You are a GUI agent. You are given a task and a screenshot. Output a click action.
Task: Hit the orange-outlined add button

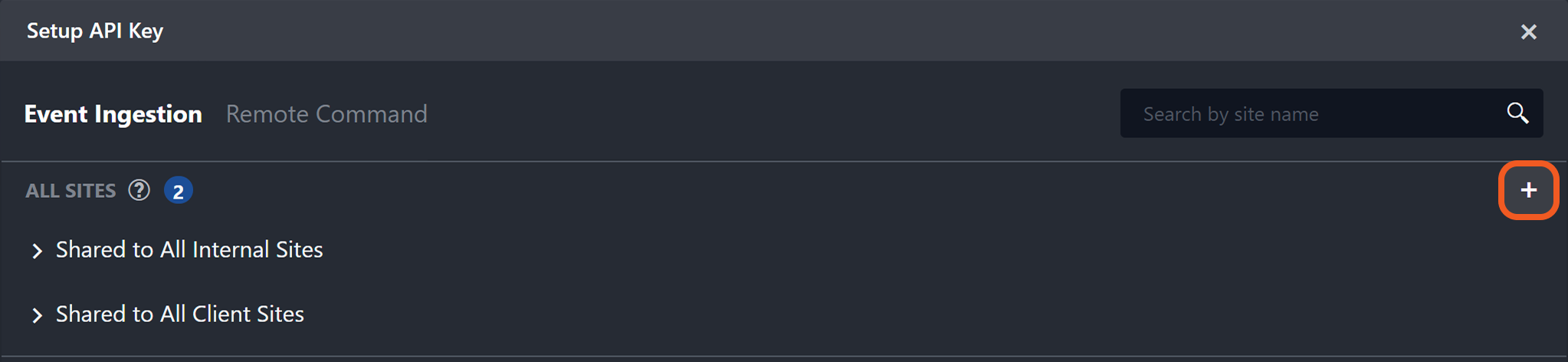[x=1528, y=190]
